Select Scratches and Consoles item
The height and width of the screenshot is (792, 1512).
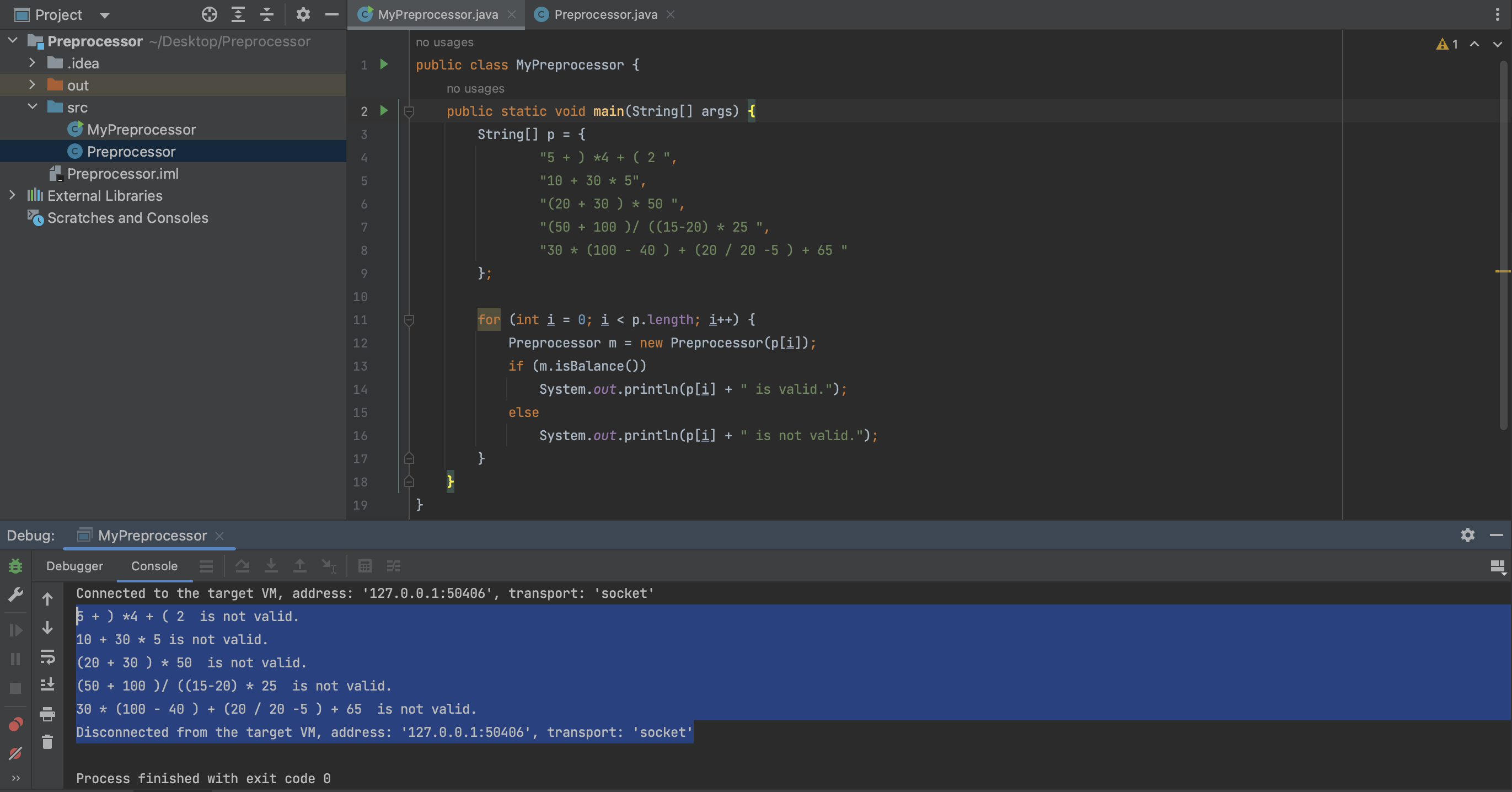click(x=127, y=217)
